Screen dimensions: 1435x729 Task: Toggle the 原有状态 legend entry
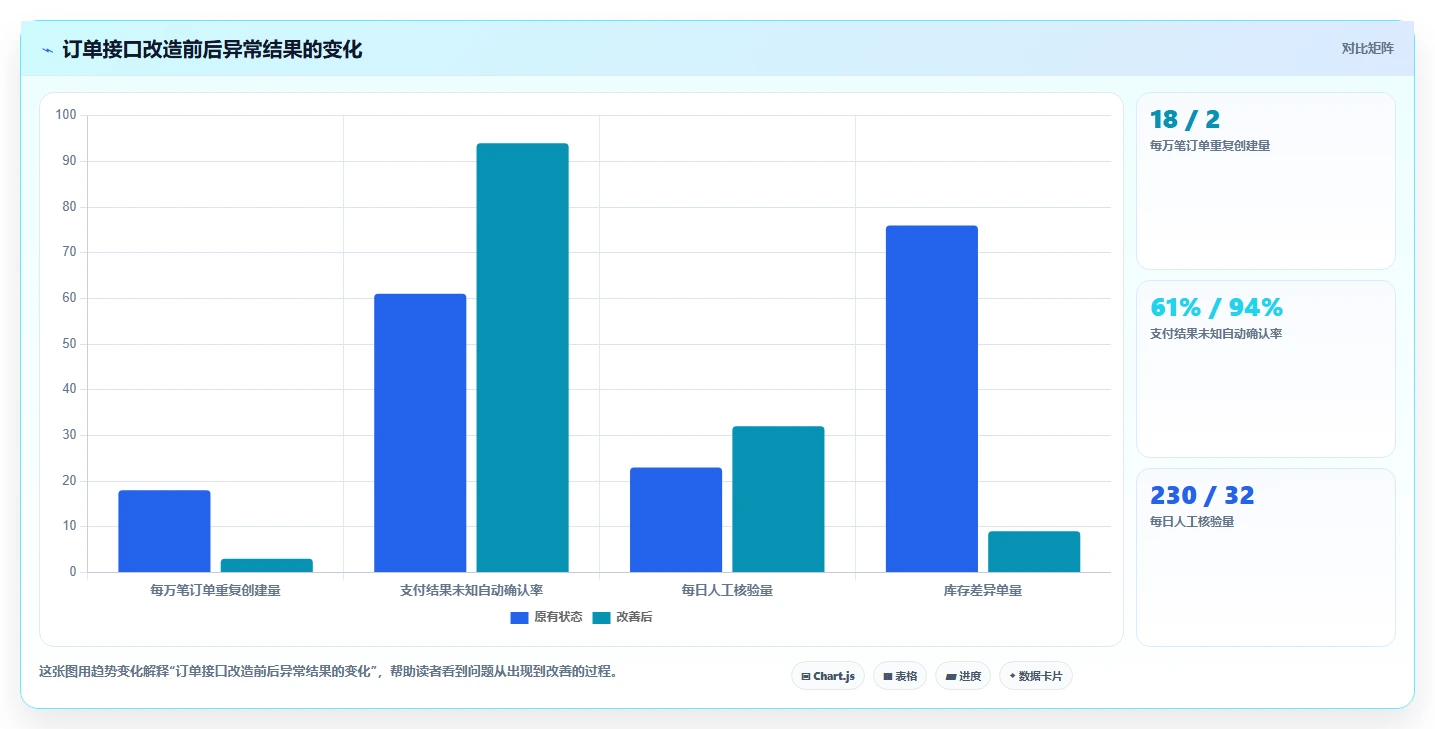pos(546,617)
